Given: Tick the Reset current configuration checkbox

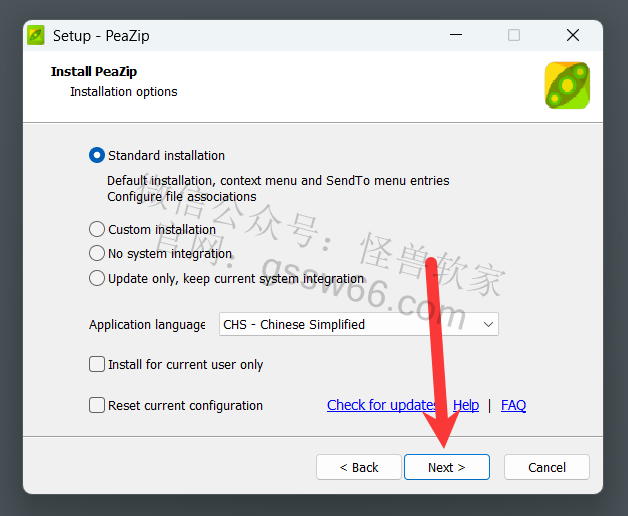Looking at the screenshot, I should pyautogui.click(x=97, y=405).
